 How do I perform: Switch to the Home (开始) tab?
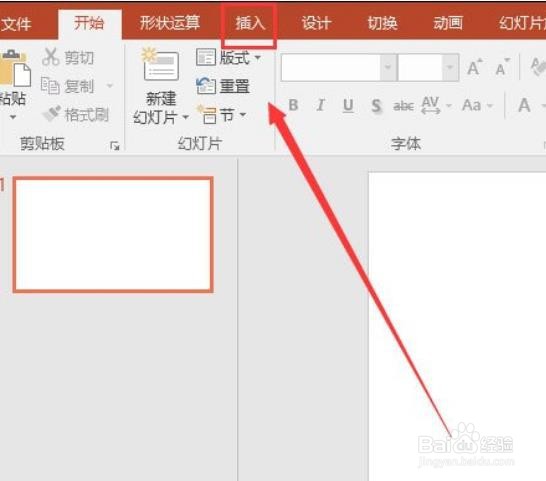coord(89,23)
